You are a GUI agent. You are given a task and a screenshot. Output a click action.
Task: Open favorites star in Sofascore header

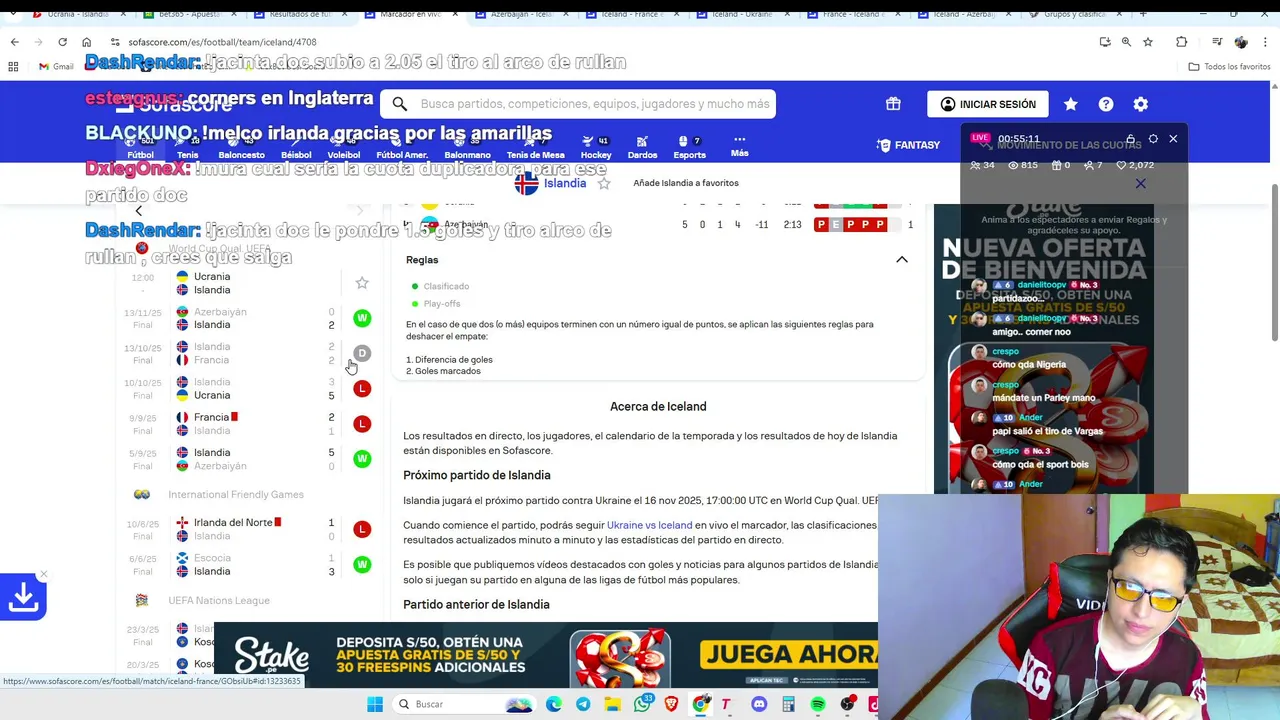pos(1071,104)
